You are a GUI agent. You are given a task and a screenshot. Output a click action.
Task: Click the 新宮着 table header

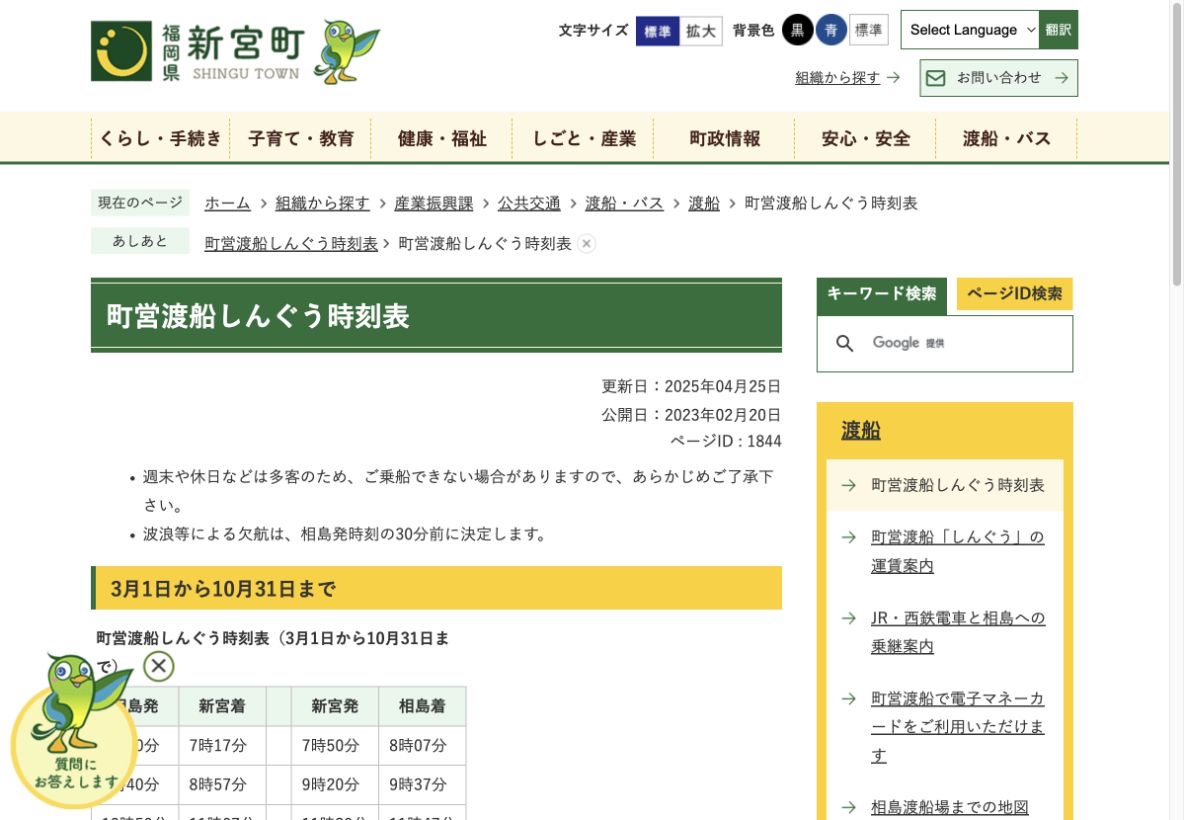coord(222,706)
